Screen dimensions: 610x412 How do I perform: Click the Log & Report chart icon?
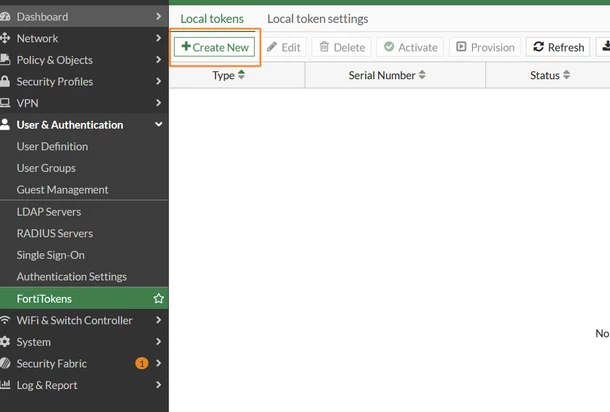point(5,385)
